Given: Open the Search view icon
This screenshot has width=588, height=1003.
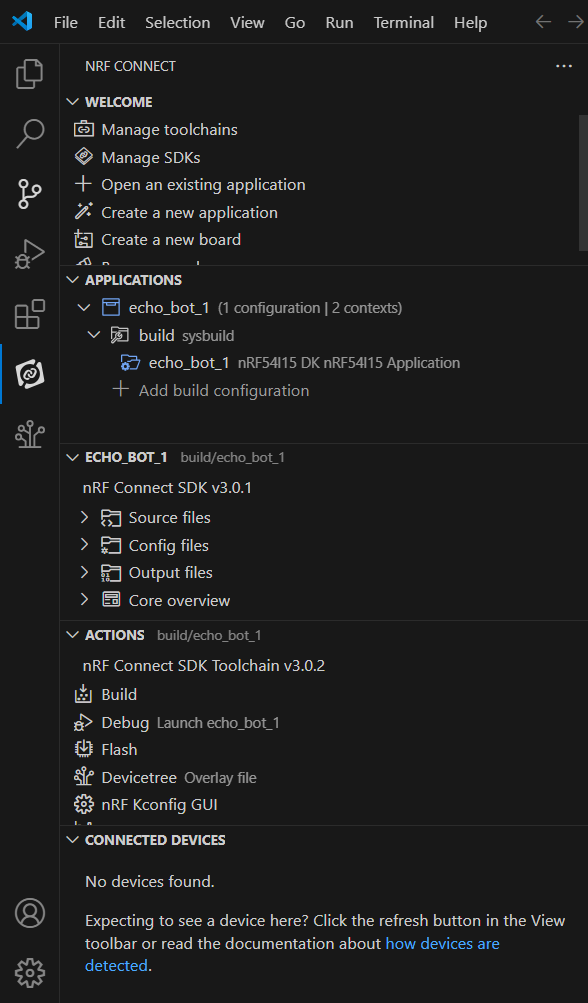Looking at the screenshot, I should (x=29, y=134).
